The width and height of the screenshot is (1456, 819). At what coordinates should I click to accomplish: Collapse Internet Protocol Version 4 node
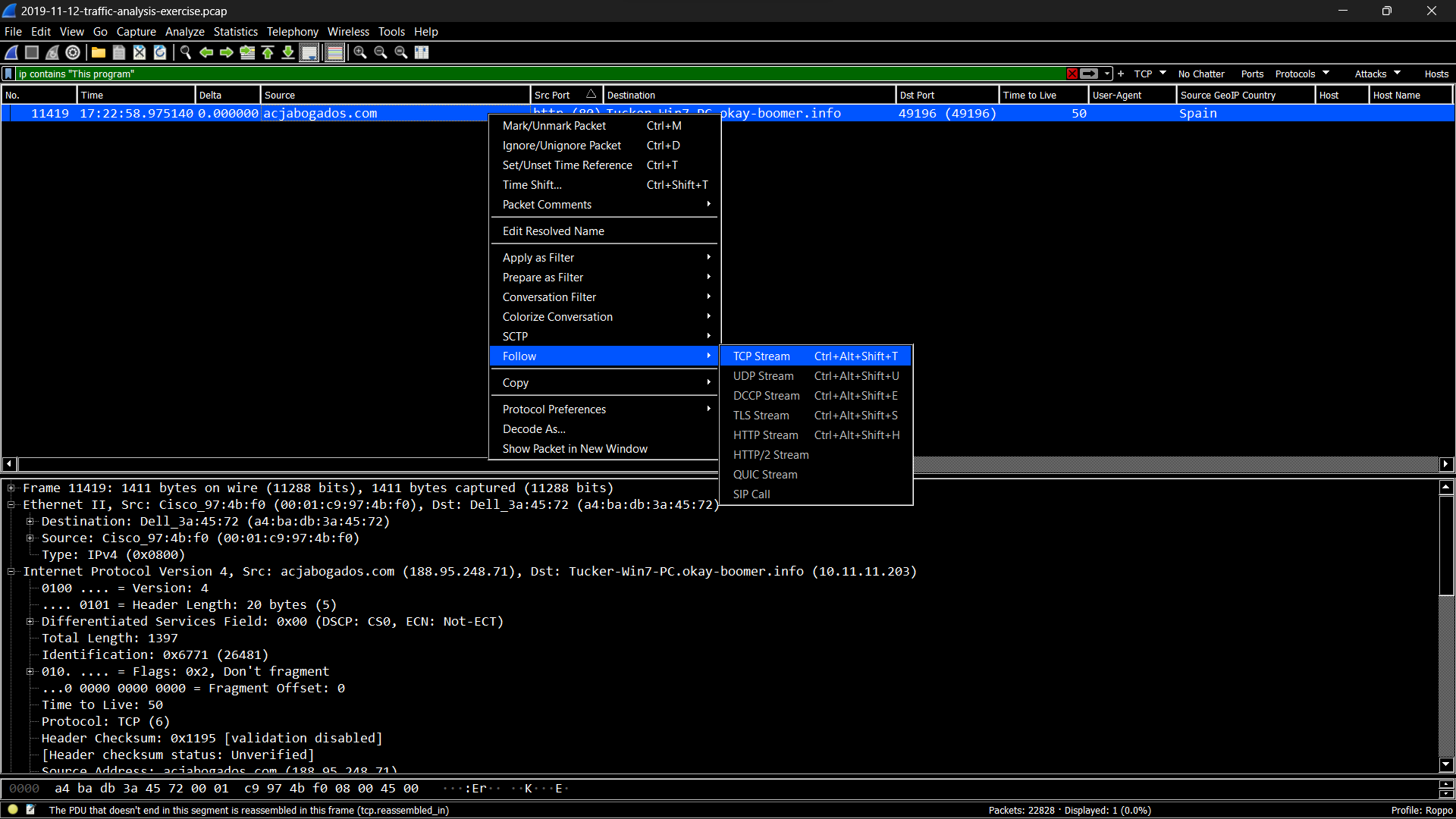tap(11, 572)
